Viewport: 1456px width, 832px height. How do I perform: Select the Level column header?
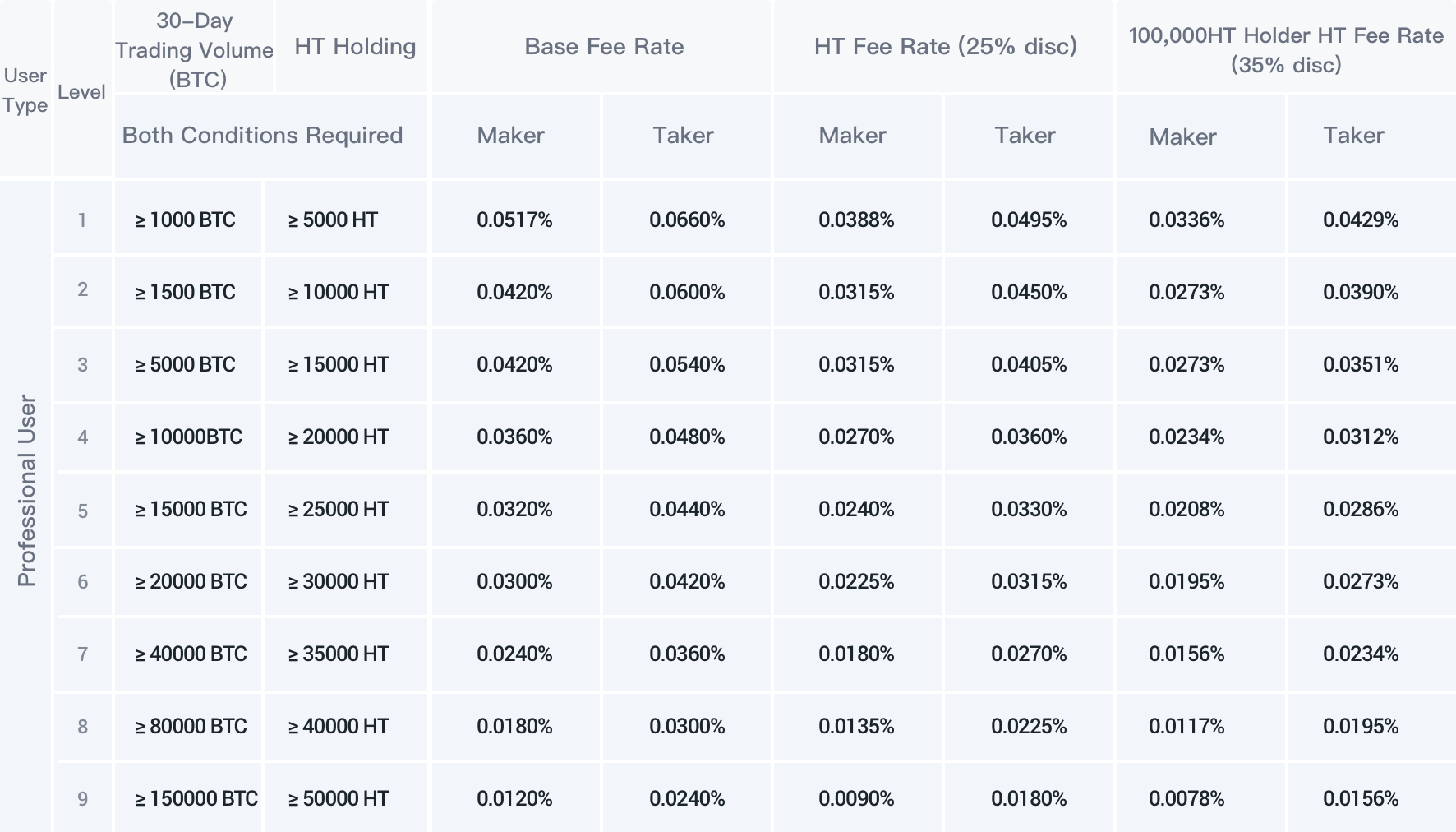click(81, 92)
